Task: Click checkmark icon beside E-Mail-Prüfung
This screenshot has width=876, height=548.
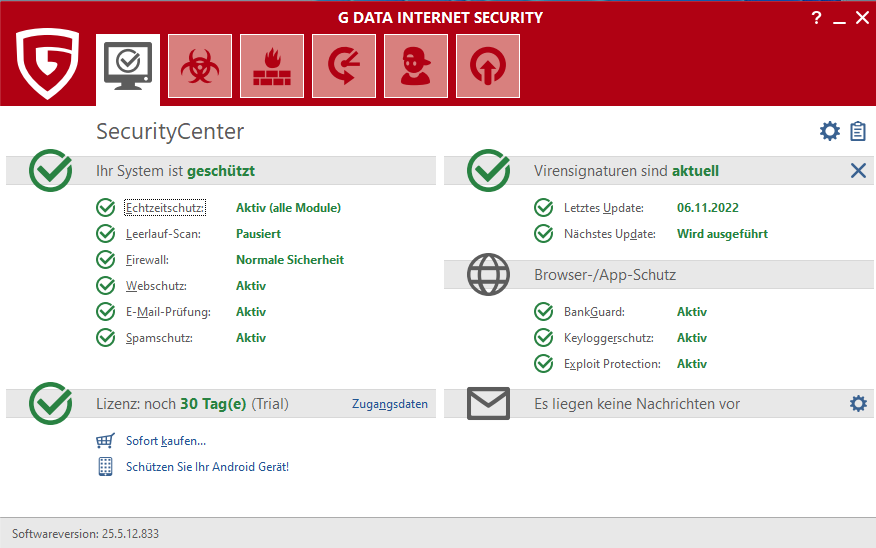Action: pyautogui.click(x=106, y=312)
